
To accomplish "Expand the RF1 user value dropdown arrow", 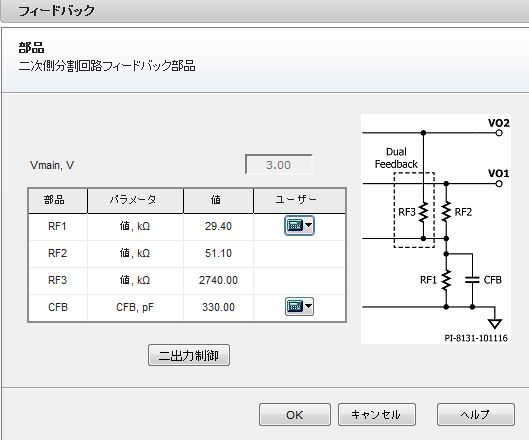I will (x=308, y=225).
